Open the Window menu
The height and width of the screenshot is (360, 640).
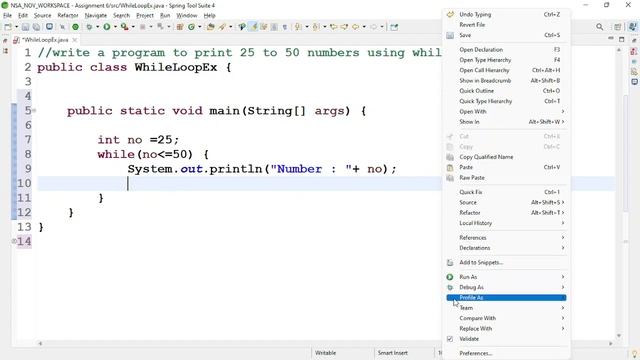[x=187, y=16]
